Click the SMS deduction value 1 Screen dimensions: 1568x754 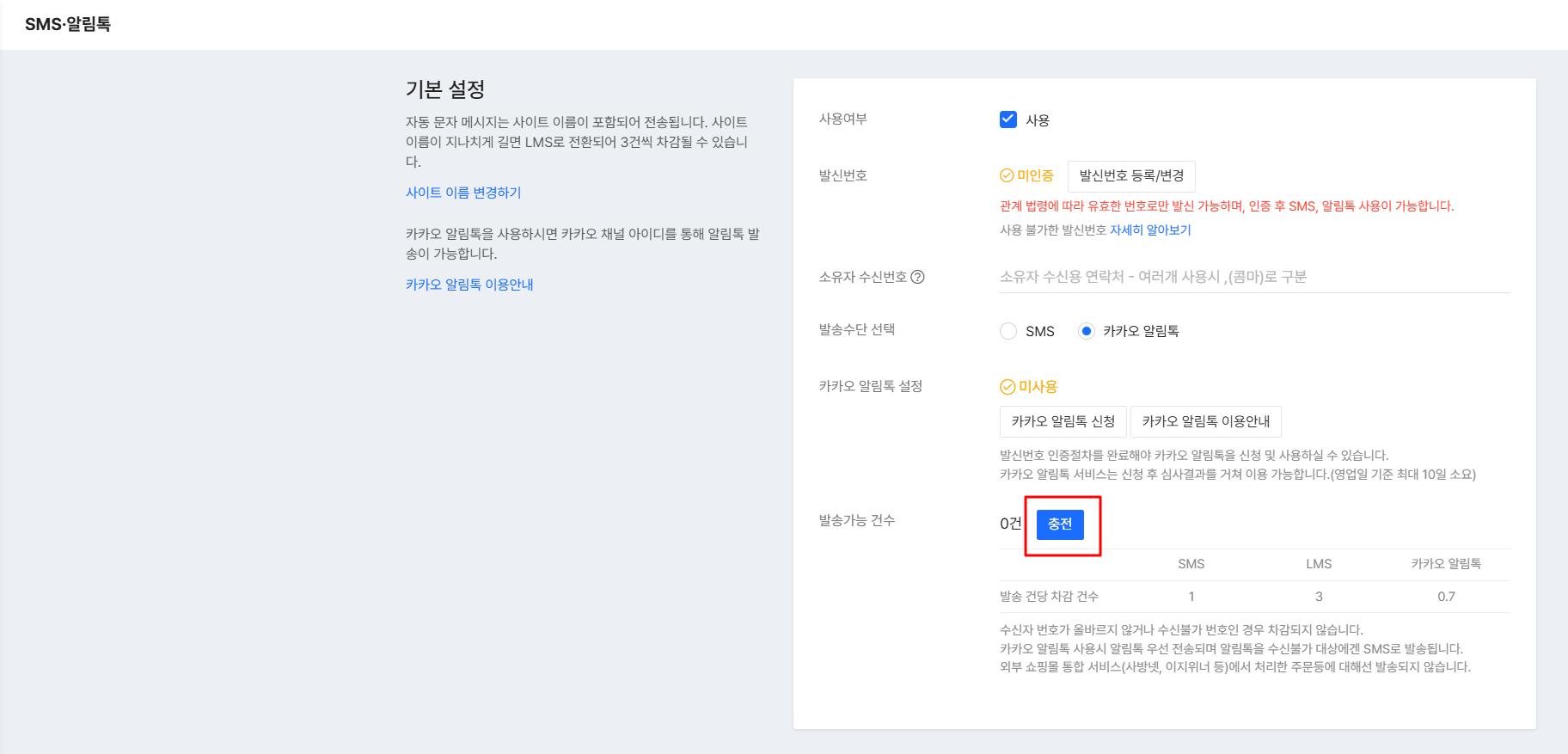1191,597
